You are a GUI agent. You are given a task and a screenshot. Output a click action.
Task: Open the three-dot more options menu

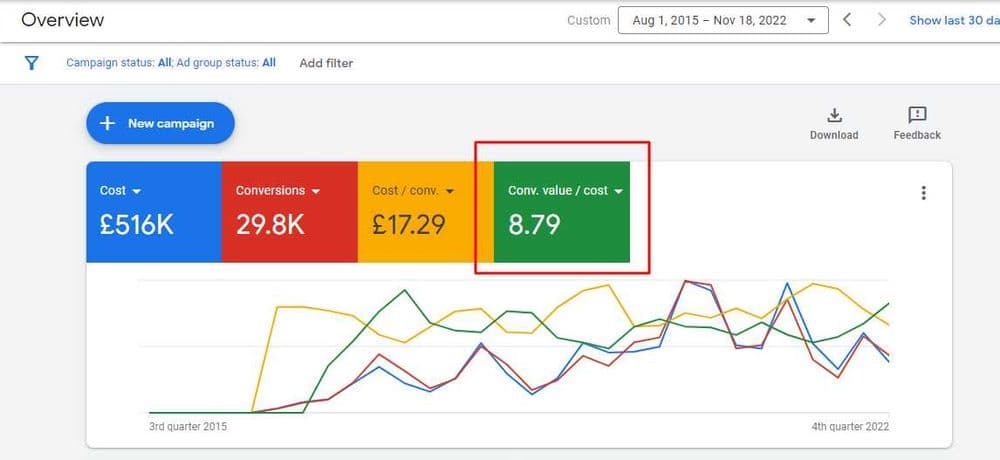(x=923, y=193)
